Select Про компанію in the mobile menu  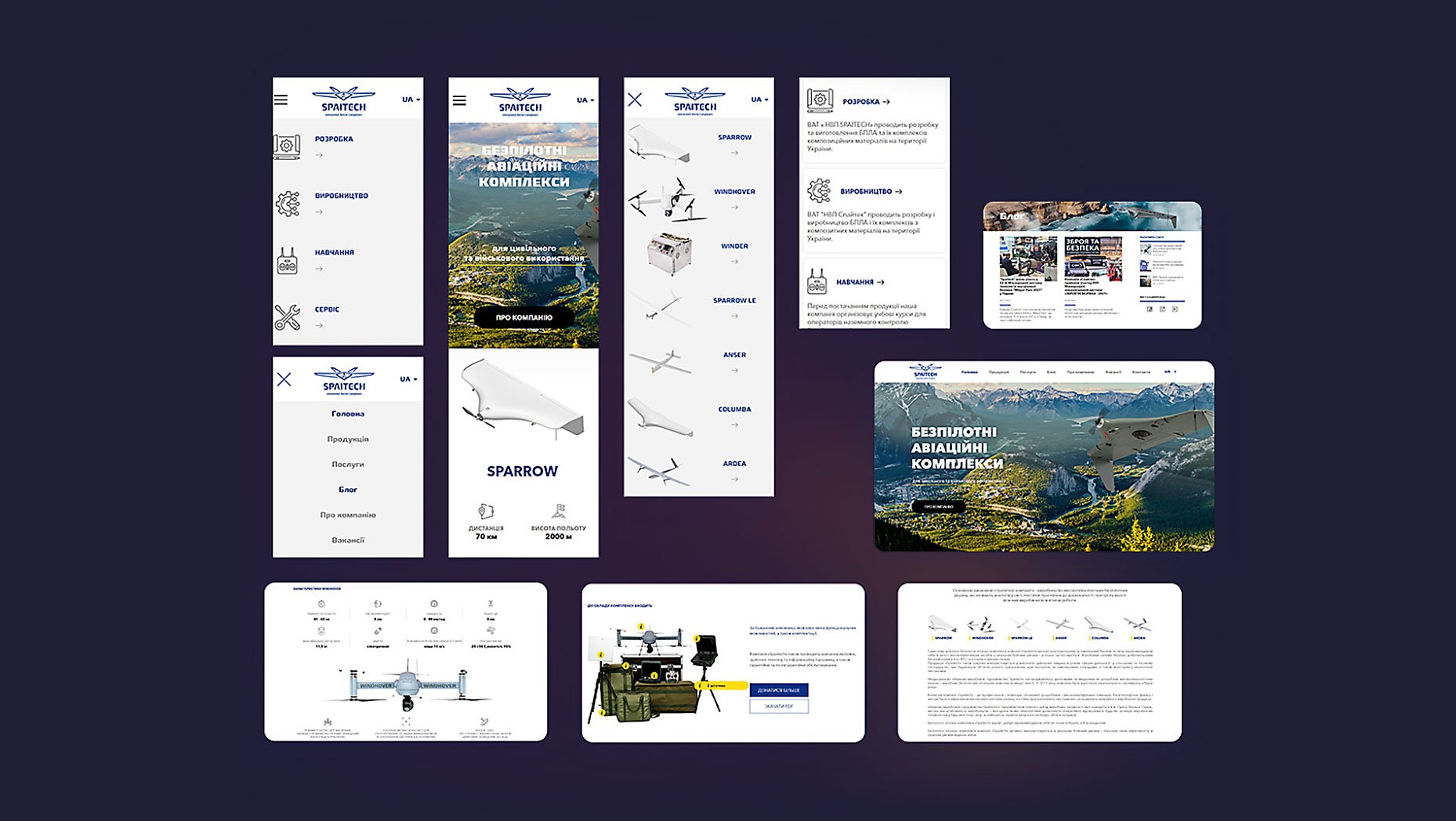click(x=348, y=515)
